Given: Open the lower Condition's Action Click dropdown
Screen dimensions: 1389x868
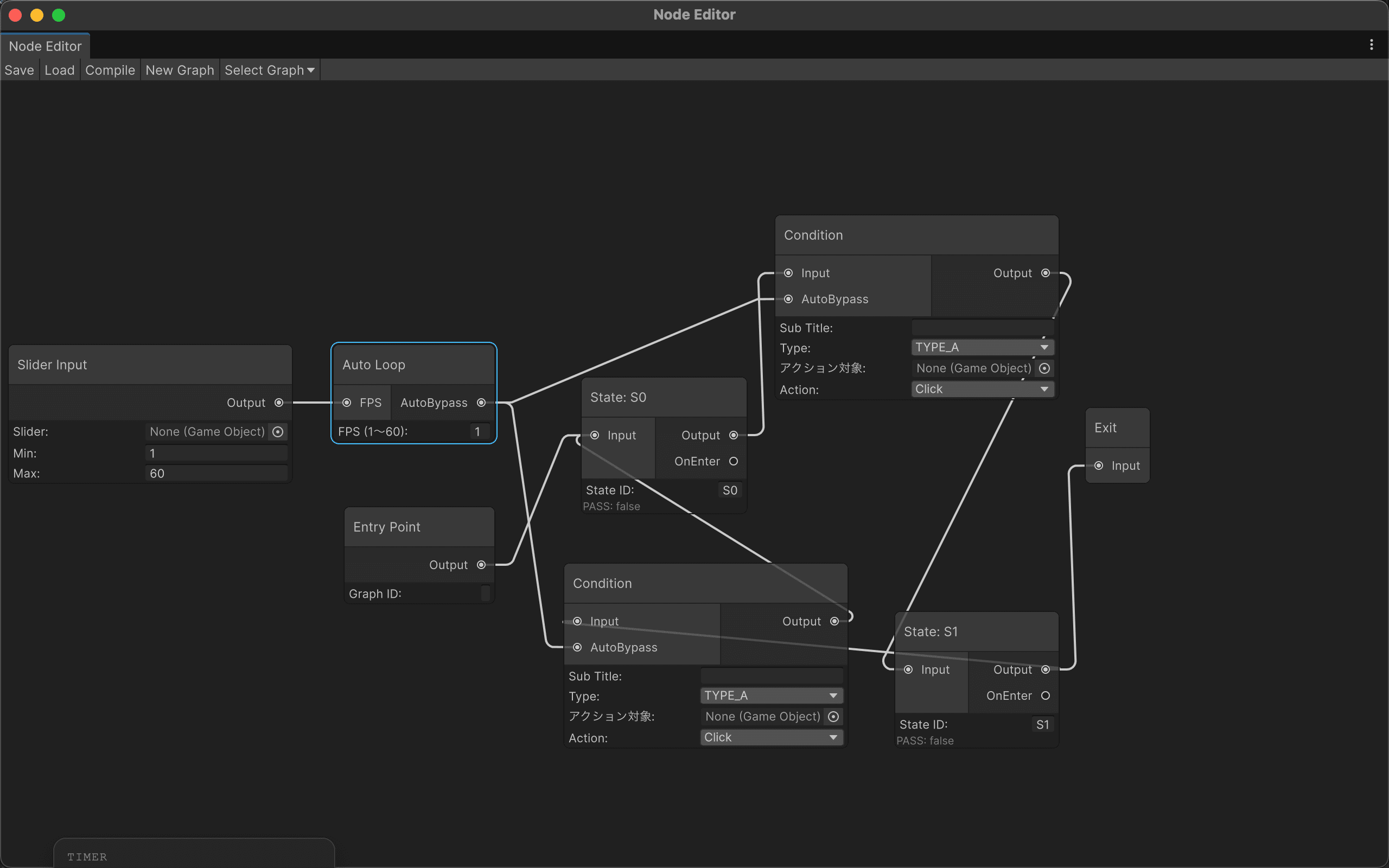Looking at the screenshot, I should pyautogui.click(x=772, y=737).
